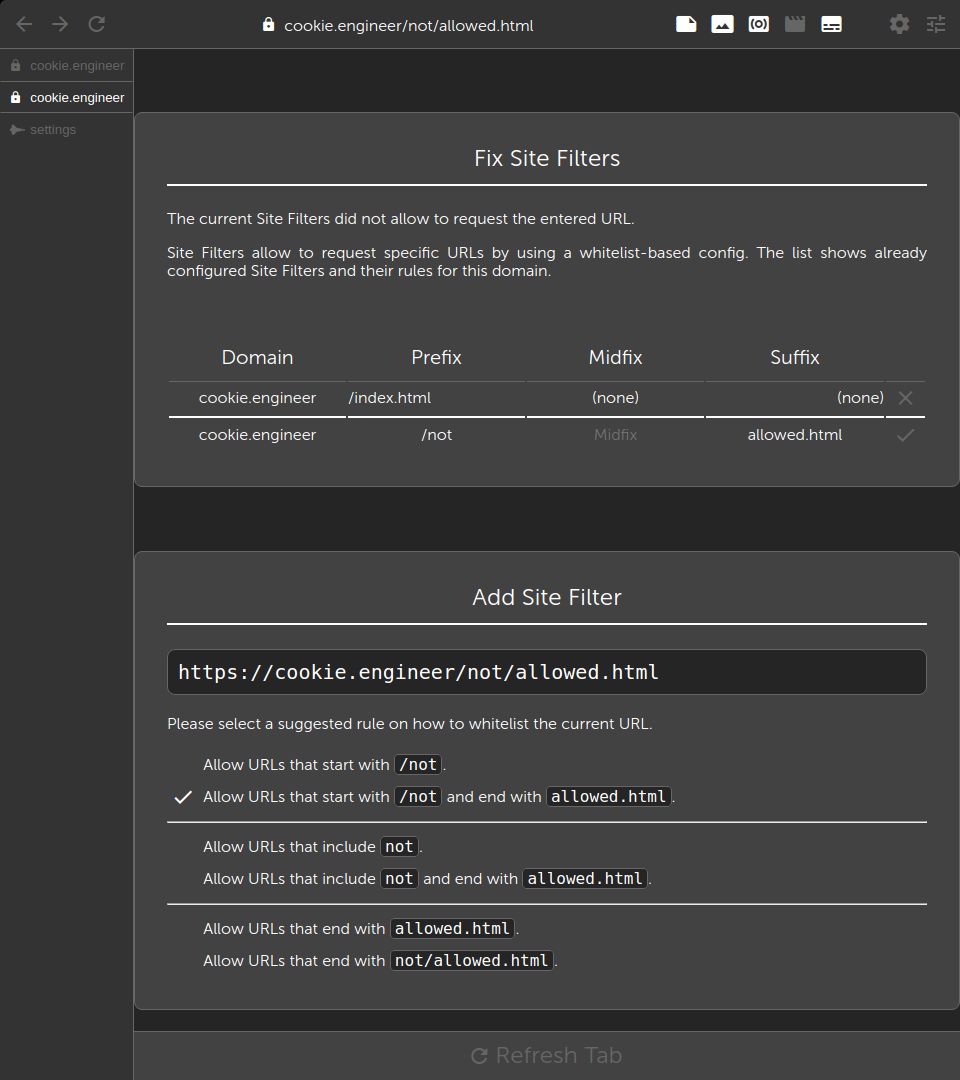This screenshot has height=1080, width=960.
Task: Select rule end with not/allowed.html
Action: [x=380, y=961]
